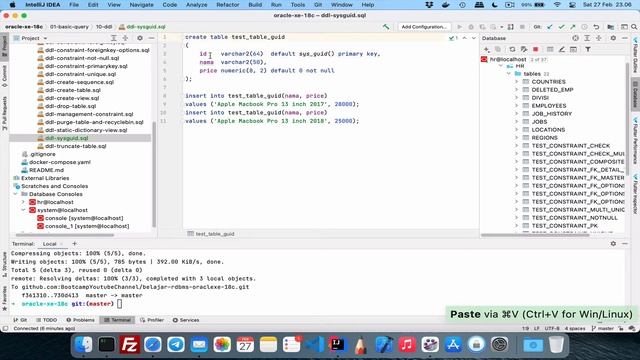Add a new terminal tab with plus

(x=74, y=244)
